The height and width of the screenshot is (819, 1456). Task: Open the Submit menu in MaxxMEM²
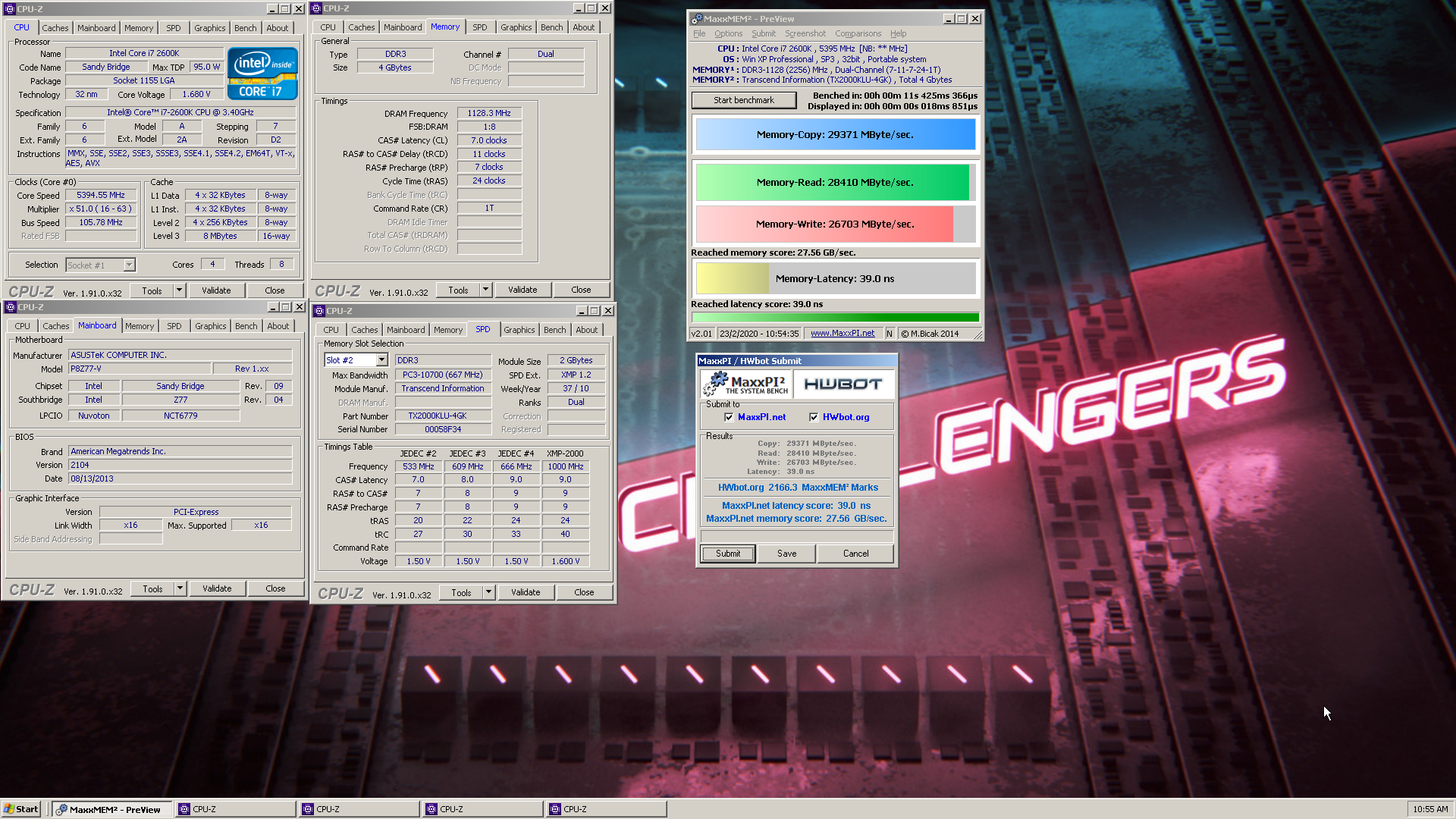(764, 33)
